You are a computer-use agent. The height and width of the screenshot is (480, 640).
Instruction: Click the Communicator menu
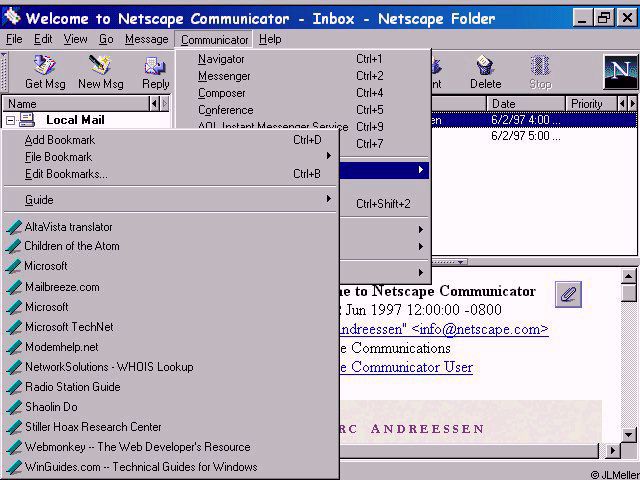[x=214, y=40]
